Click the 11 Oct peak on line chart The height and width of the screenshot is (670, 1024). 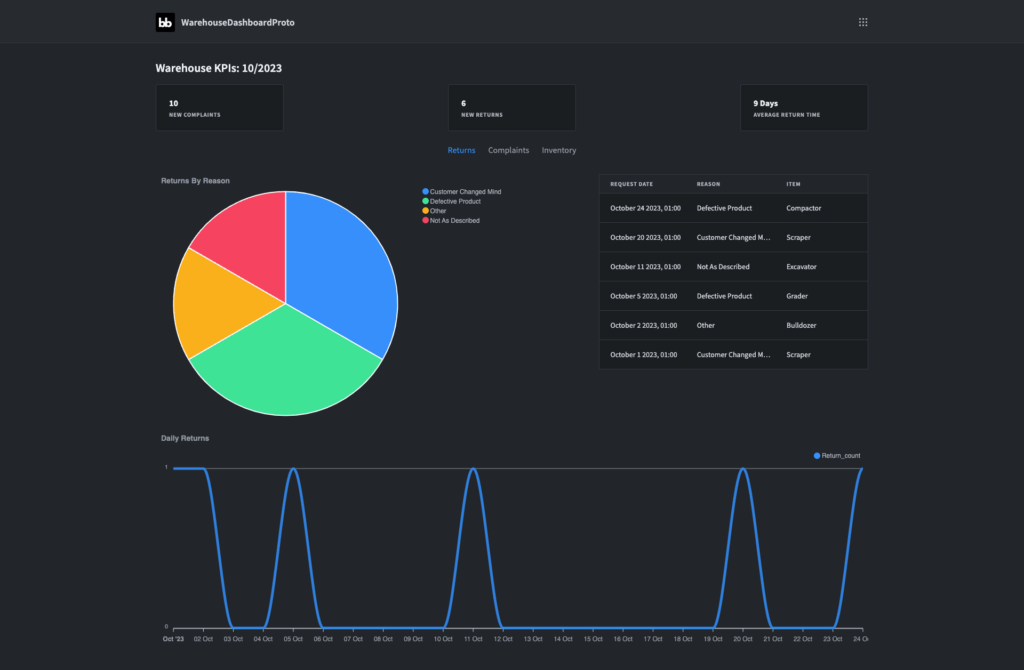coord(473,469)
